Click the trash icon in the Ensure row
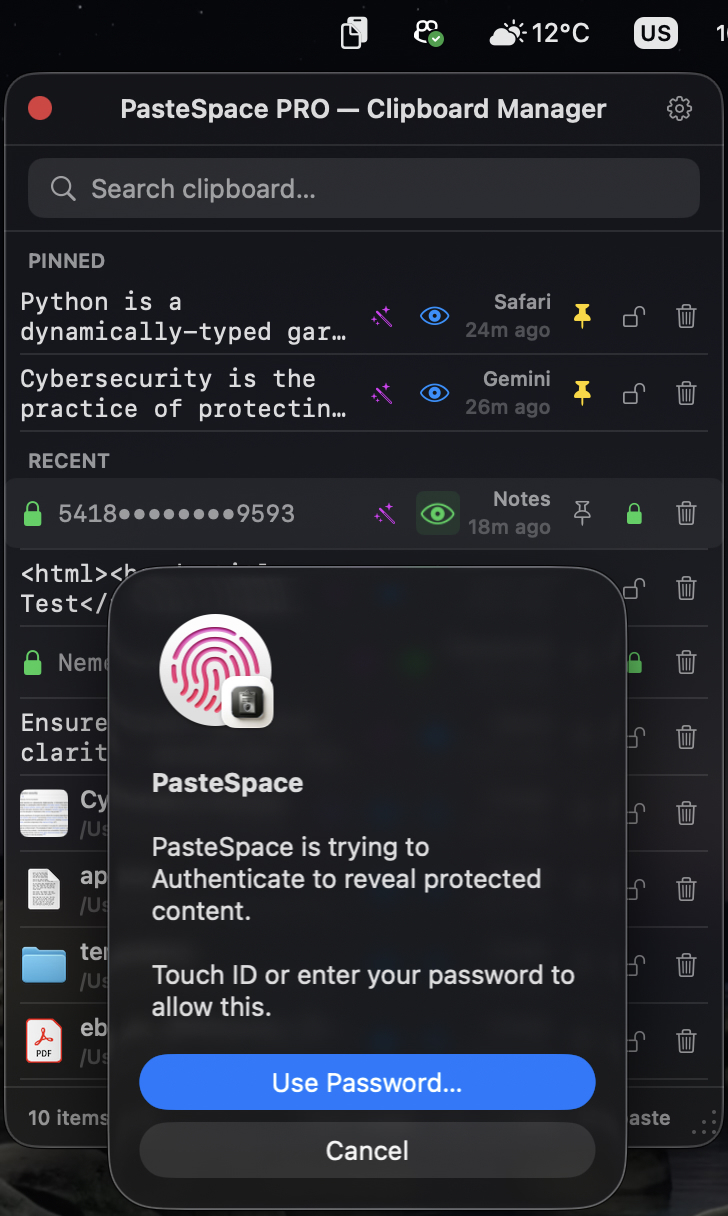This screenshot has height=1216, width=728. coord(686,738)
